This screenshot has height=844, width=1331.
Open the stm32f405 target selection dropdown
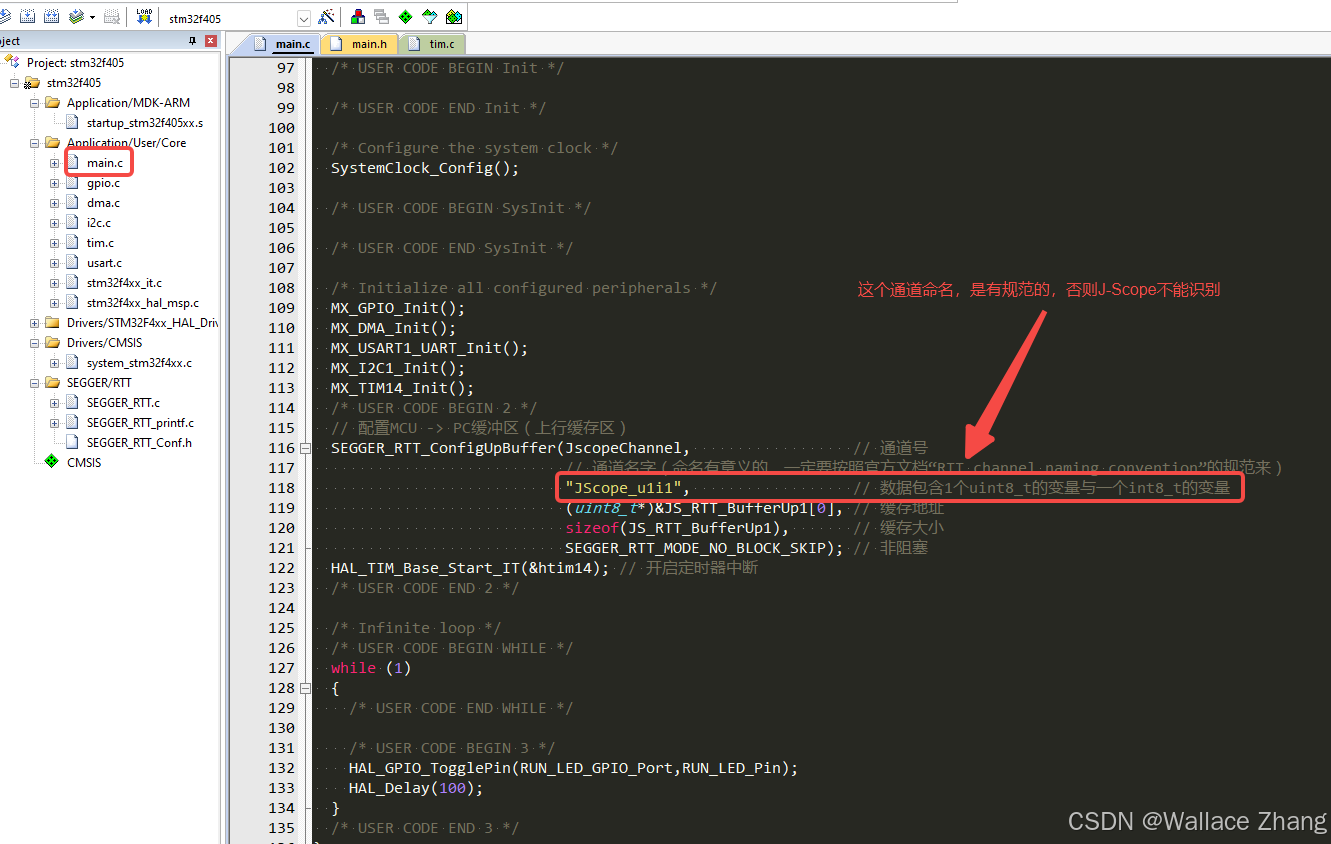pyautogui.click(x=304, y=19)
